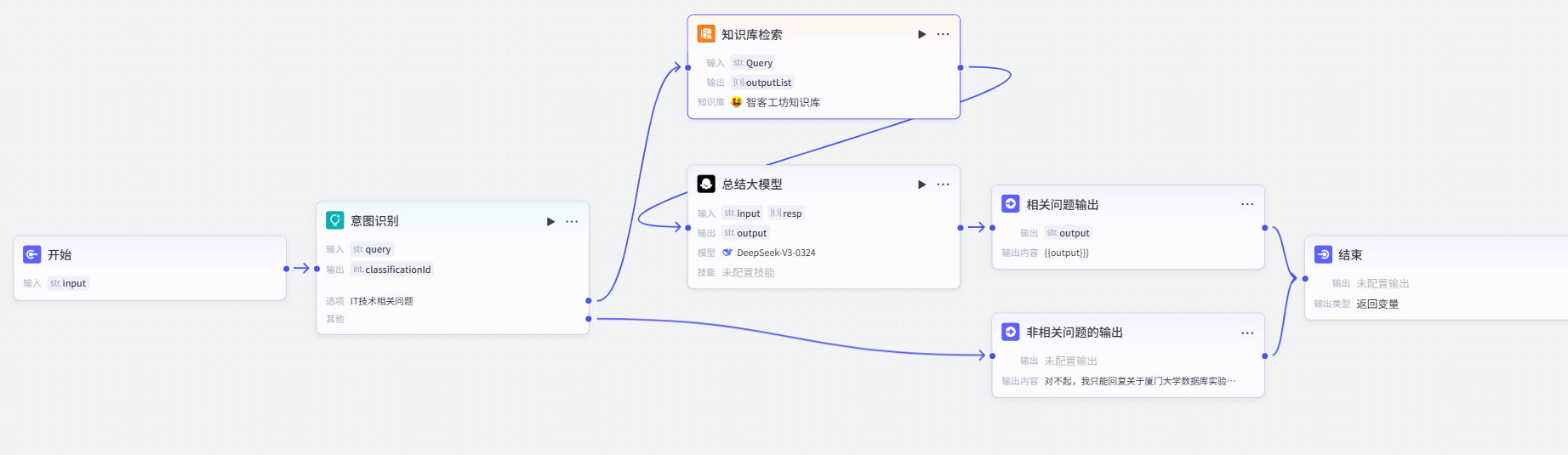Open the 总结大模型 node's more options menu

(x=943, y=185)
